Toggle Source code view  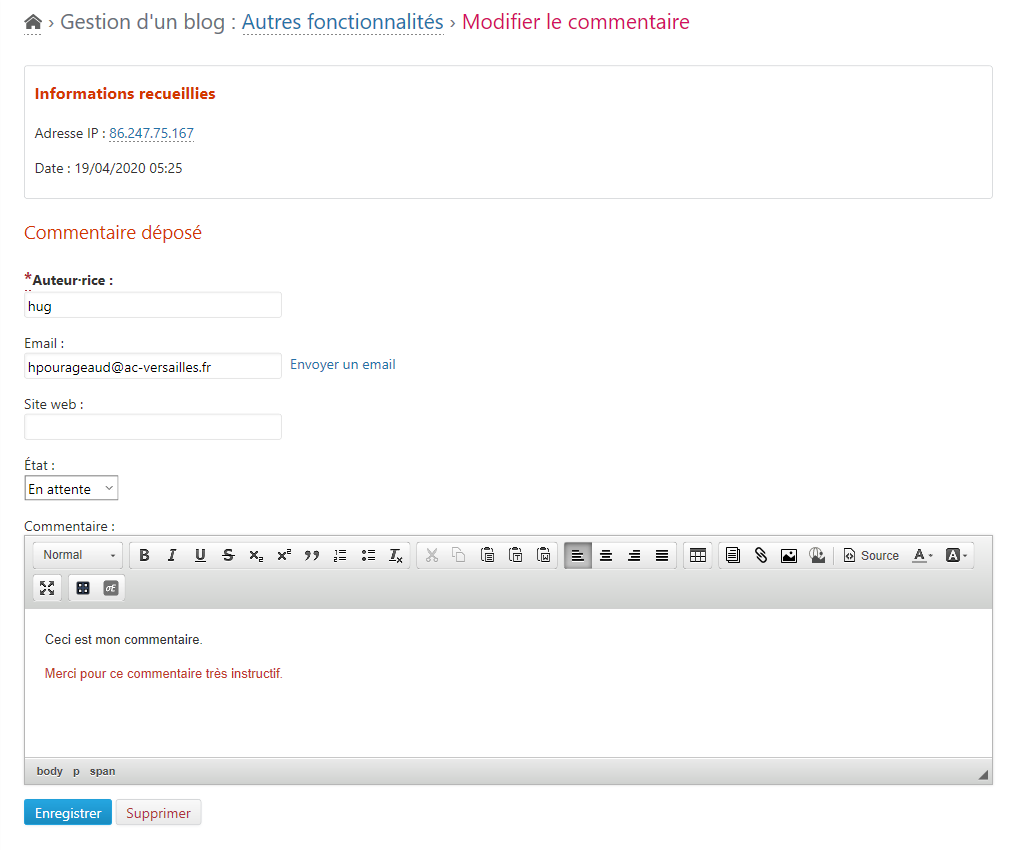pyautogui.click(x=871, y=555)
